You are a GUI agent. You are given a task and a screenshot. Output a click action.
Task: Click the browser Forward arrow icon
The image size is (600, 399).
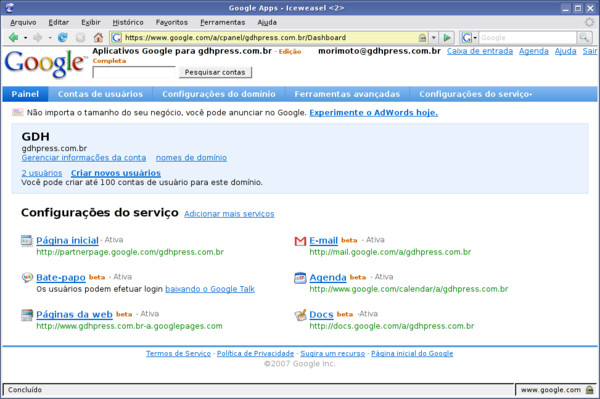click(x=38, y=37)
